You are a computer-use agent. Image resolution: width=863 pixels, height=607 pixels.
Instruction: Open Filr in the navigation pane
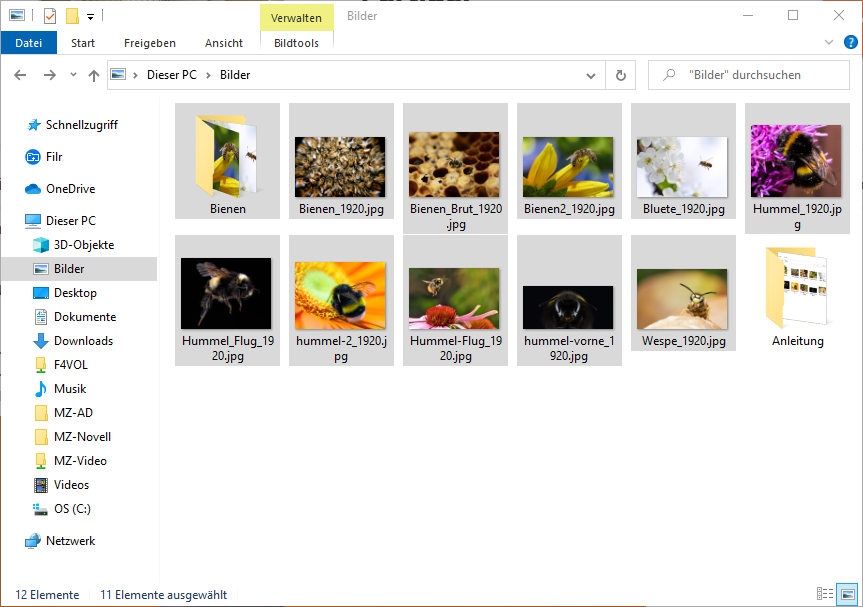(x=43, y=157)
